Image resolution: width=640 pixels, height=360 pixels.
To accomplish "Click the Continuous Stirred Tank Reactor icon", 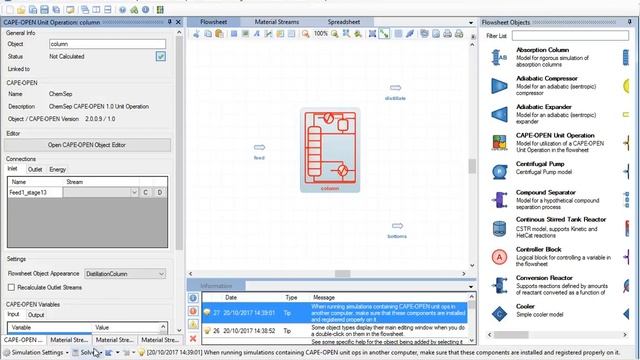I will pos(499,229).
